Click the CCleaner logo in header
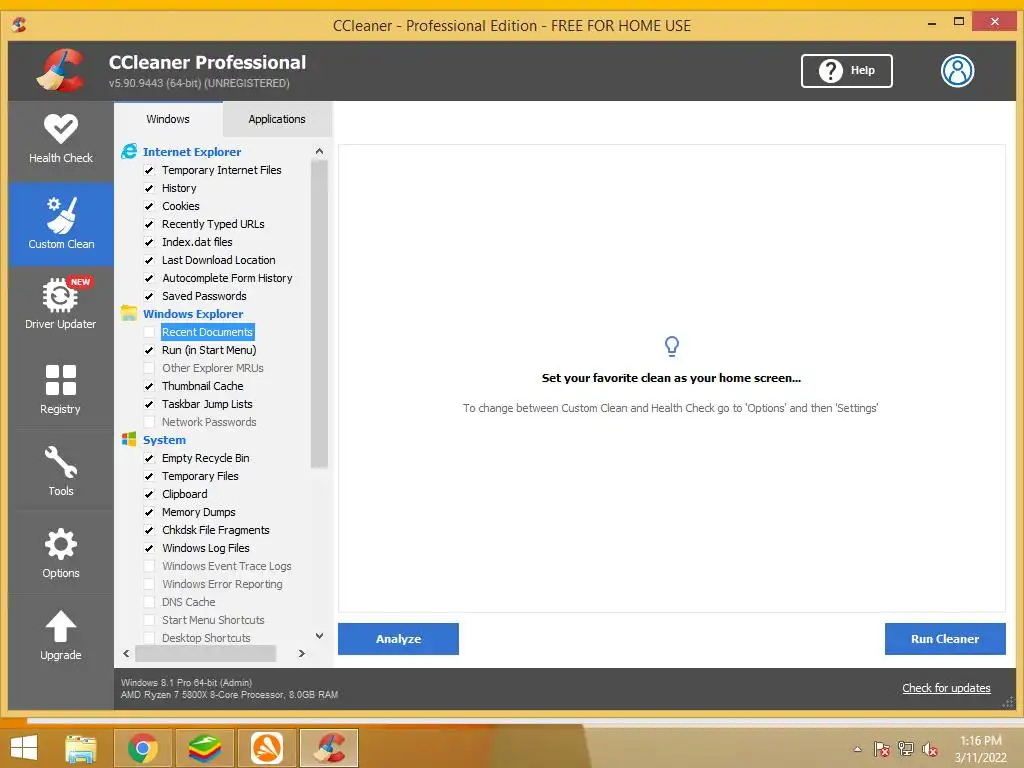The image size is (1024, 768). (61, 70)
